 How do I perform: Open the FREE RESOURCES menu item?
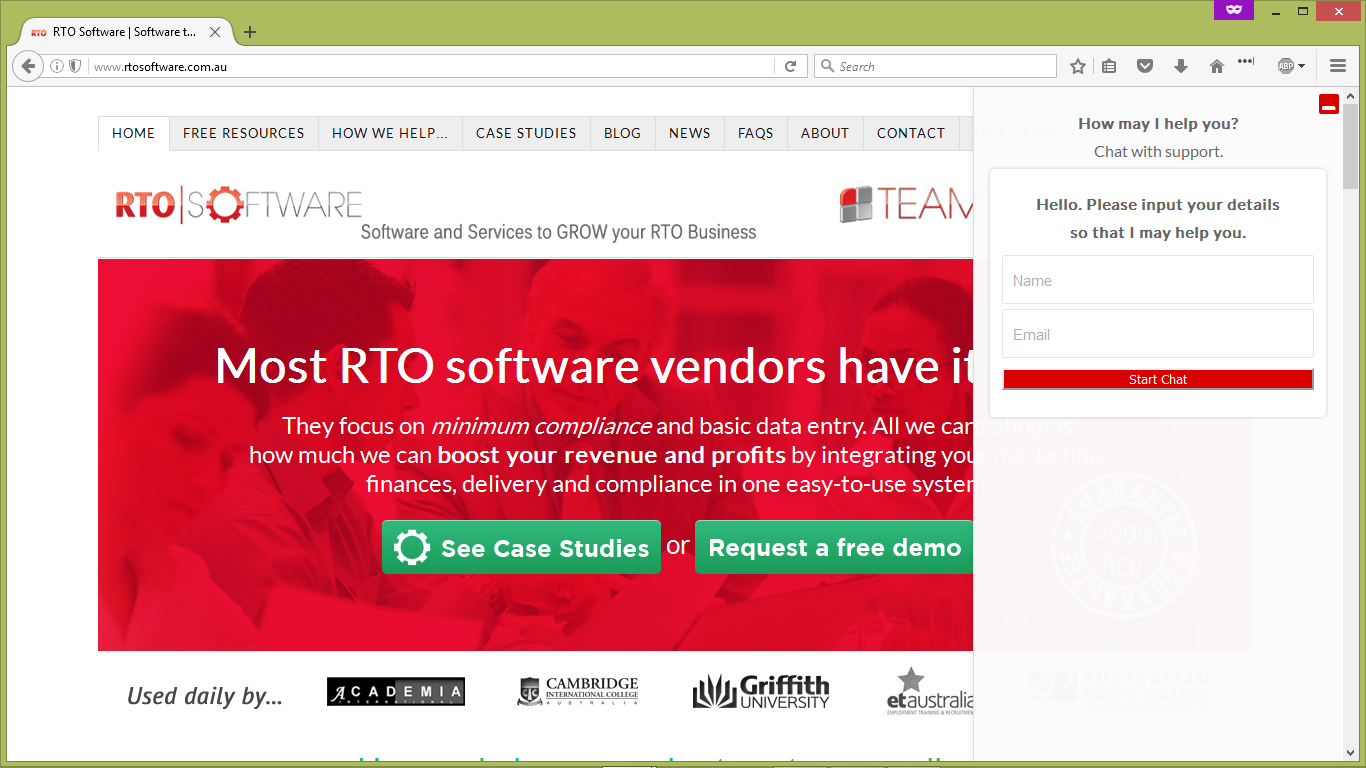244,133
